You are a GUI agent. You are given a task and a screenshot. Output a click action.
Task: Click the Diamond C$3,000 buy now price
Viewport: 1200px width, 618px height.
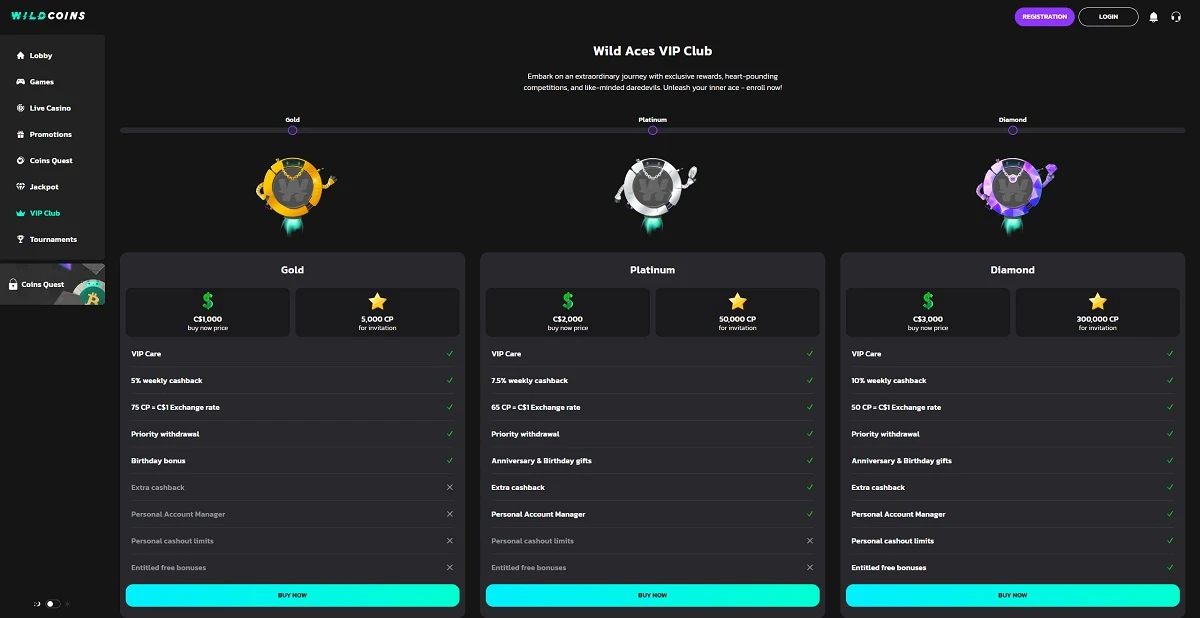928,312
